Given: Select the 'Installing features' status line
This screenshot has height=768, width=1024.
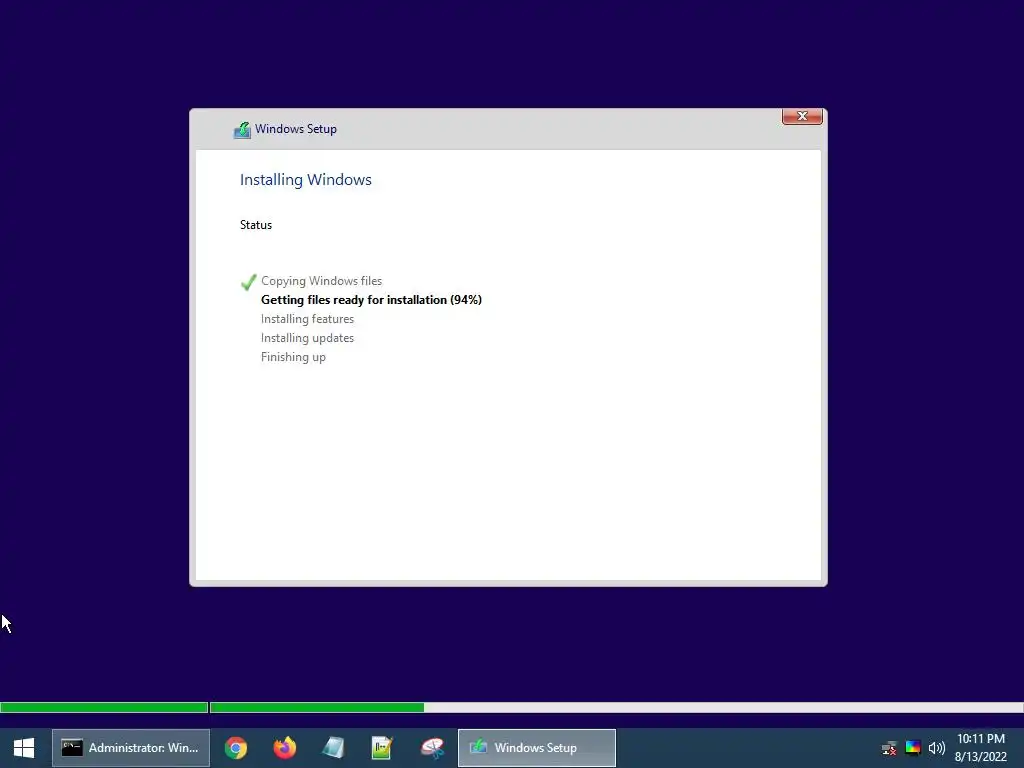Looking at the screenshot, I should click(x=307, y=319).
